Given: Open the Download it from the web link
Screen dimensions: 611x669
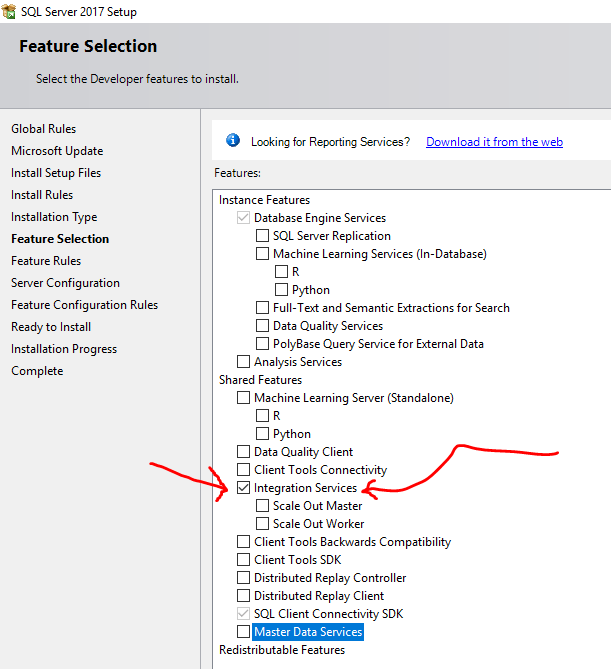Looking at the screenshot, I should coord(494,142).
